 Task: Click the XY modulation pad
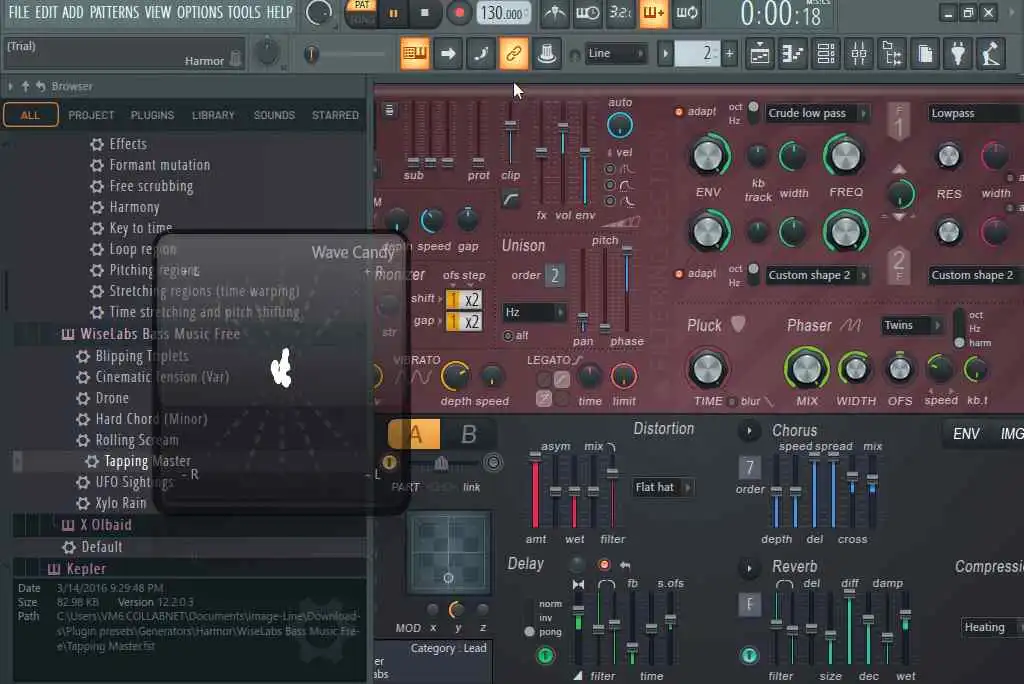(448, 553)
